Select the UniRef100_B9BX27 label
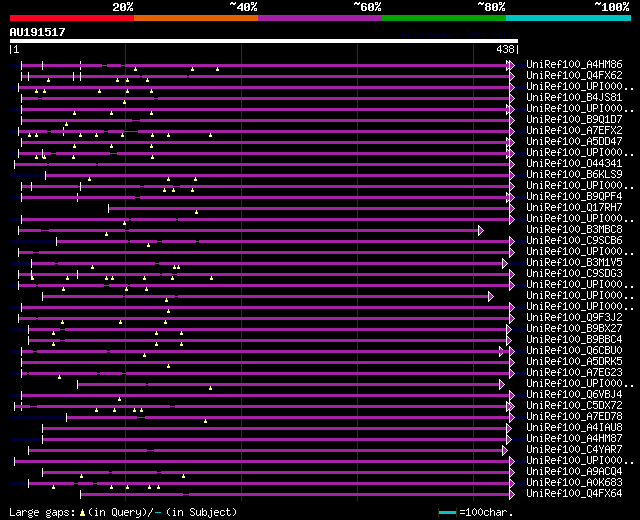Image resolution: width=640 pixels, height=520 pixels. [574, 329]
